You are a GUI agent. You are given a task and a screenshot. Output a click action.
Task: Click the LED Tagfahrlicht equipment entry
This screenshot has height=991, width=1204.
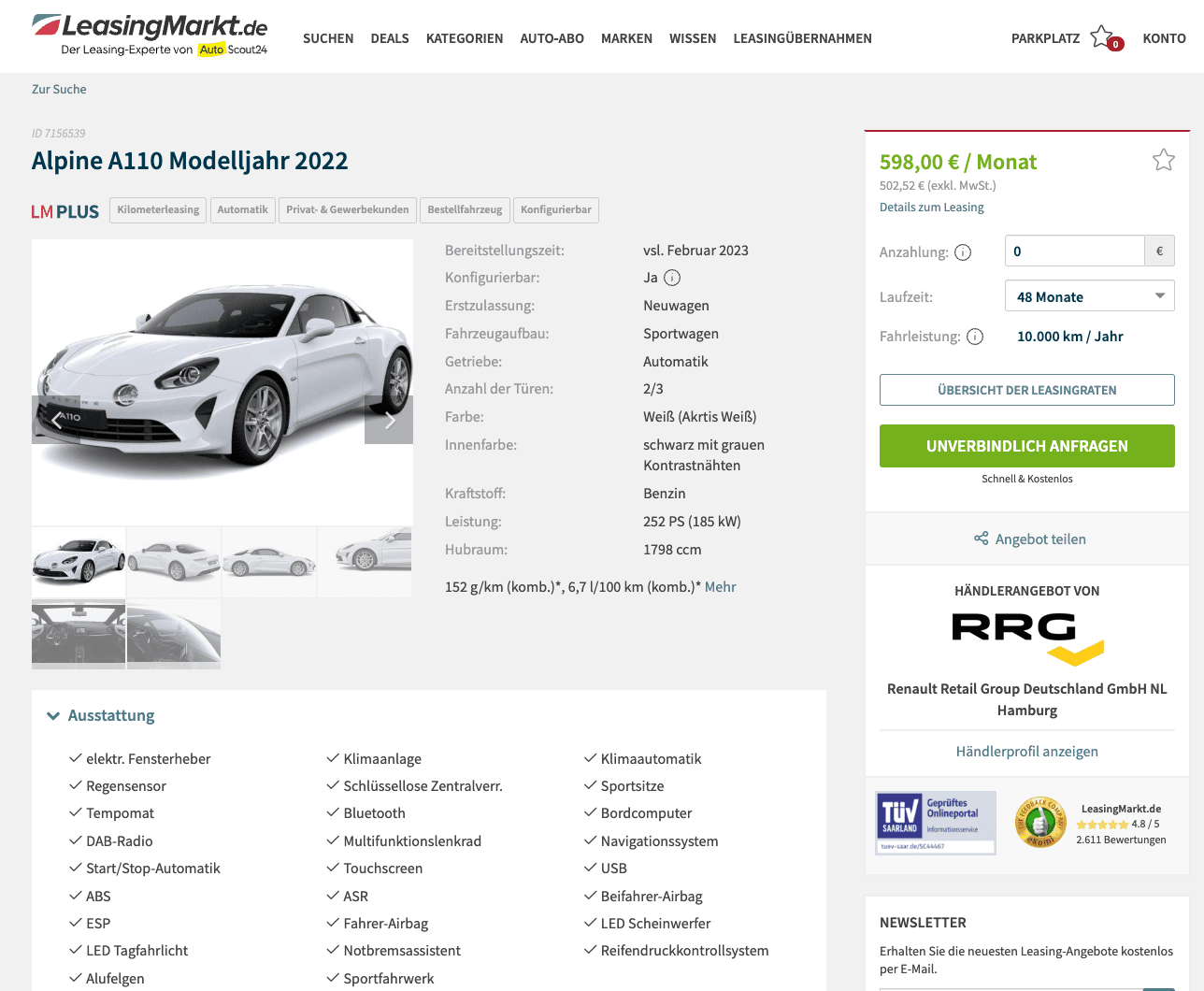click(136, 951)
